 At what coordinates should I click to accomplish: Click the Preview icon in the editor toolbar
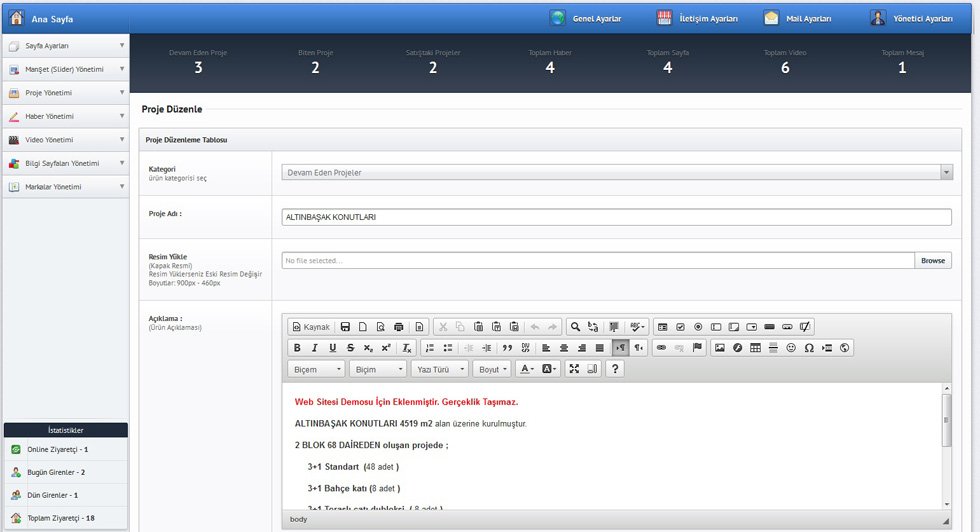(x=381, y=327)
